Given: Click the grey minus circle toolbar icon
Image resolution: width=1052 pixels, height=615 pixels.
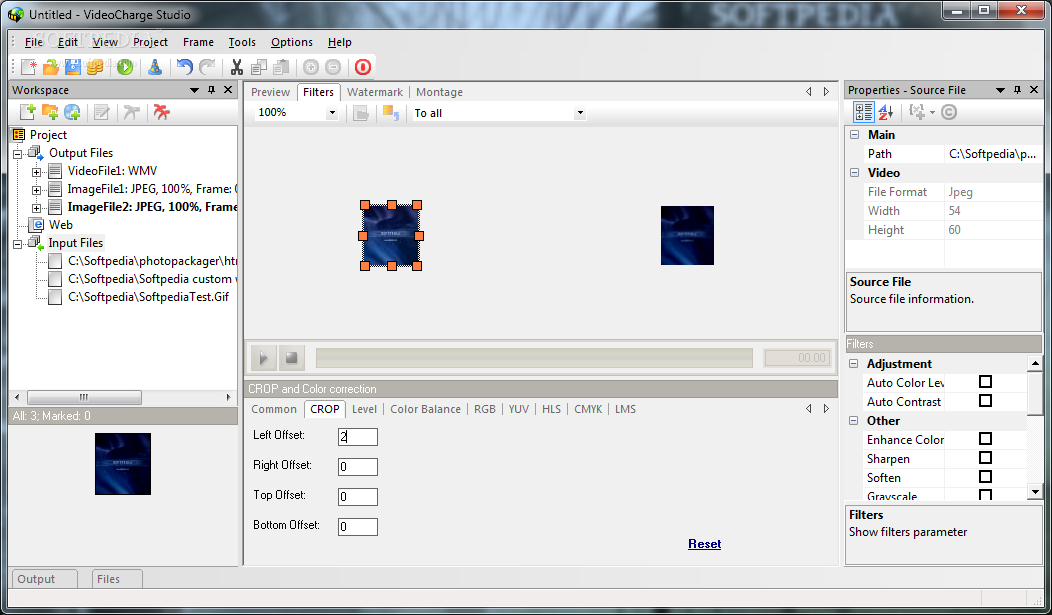Looking at the screenshot, I should tap(333, 67).
